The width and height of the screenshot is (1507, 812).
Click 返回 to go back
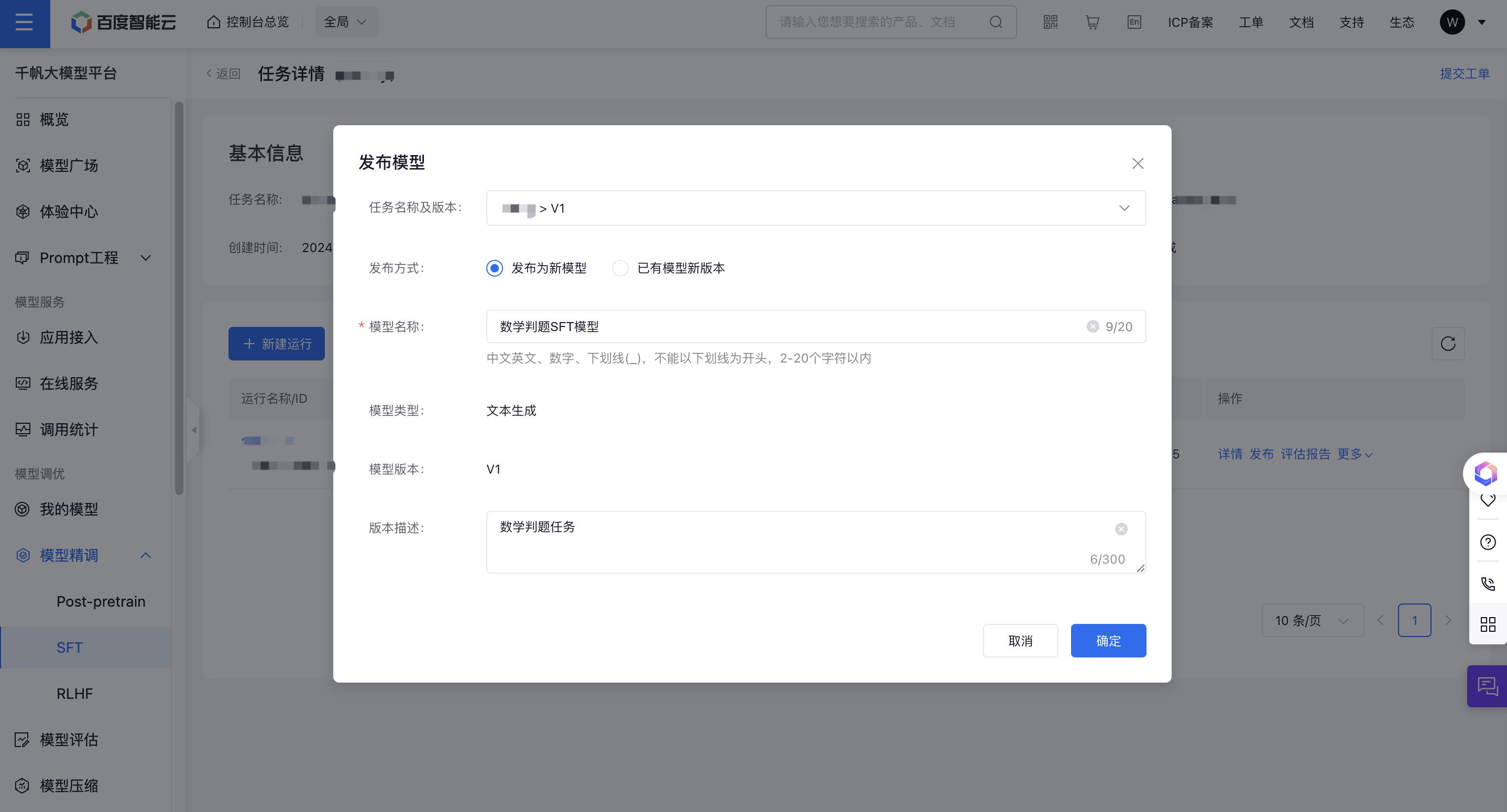point(223,73)
